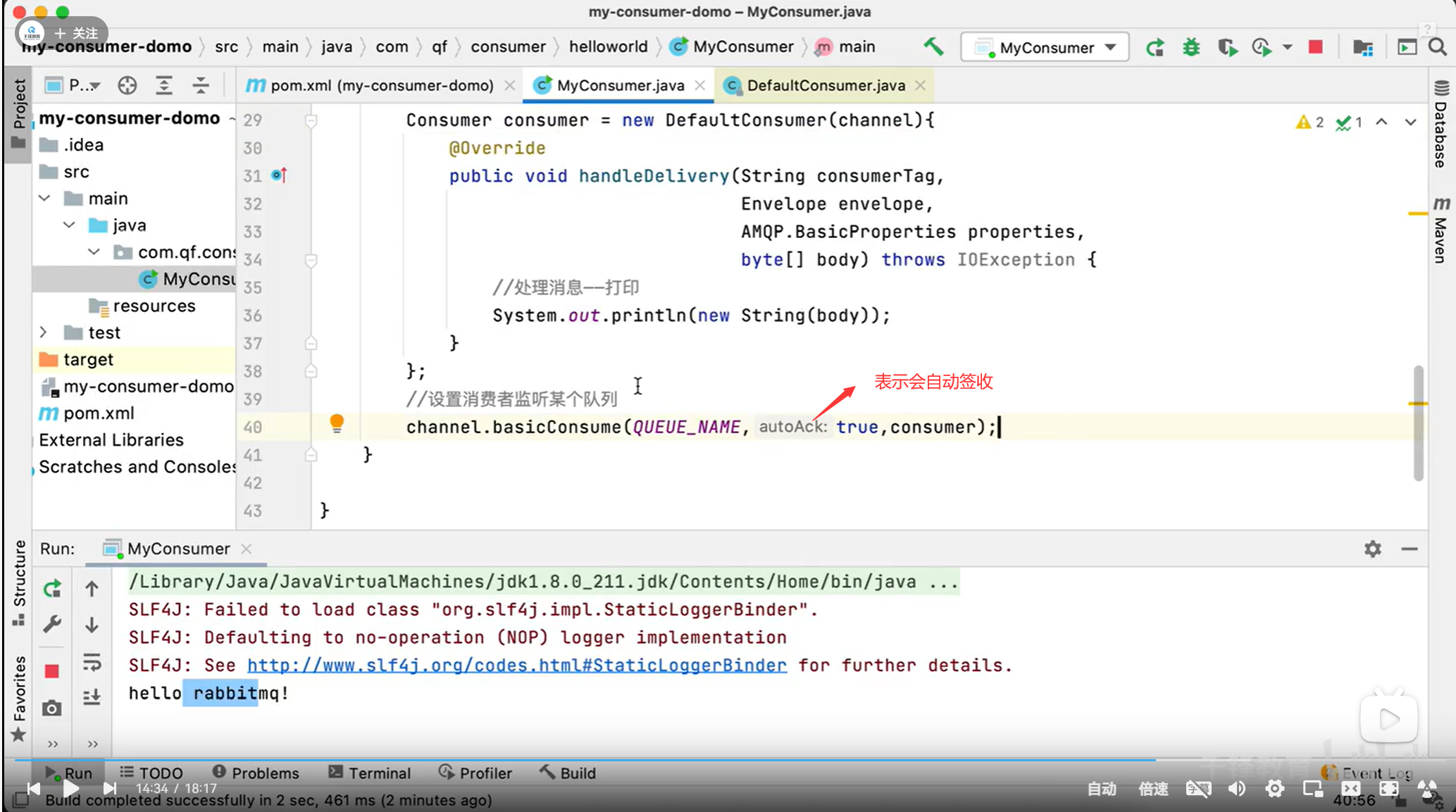Expand the test folder in tree

(x=44, y=332)
